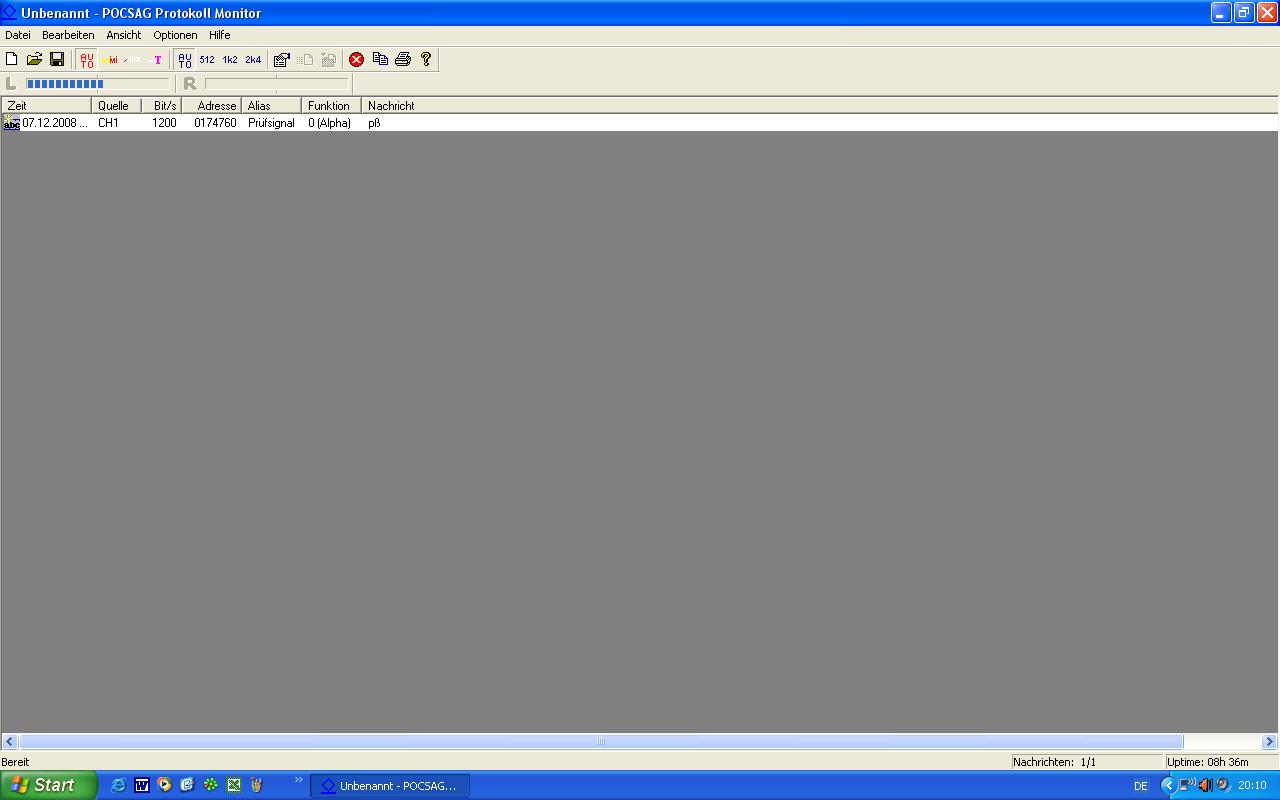
Task: Toggle red AUTO decoding mode
Action: click(87, 59)
